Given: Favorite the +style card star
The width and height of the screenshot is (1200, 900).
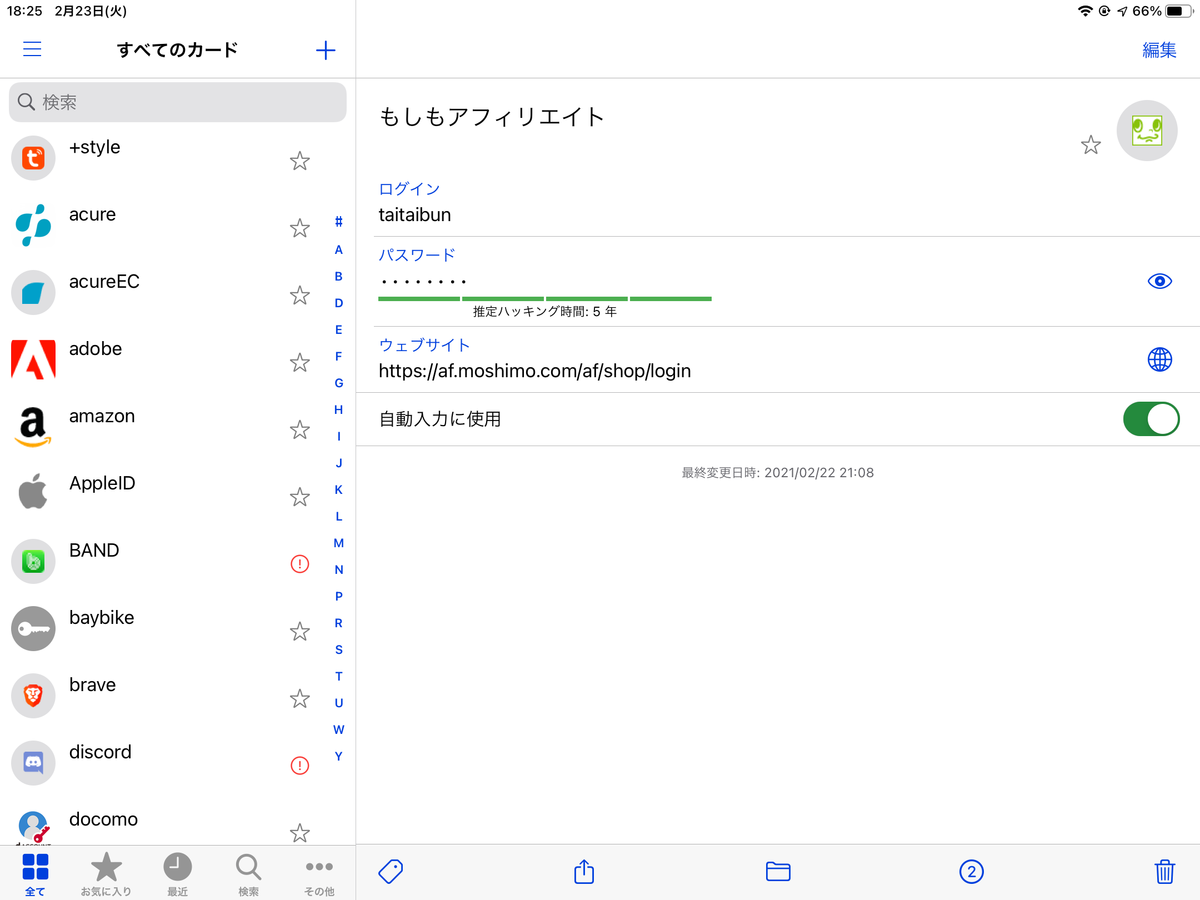Looking at the screenshot, I should (x=299, y=161).
